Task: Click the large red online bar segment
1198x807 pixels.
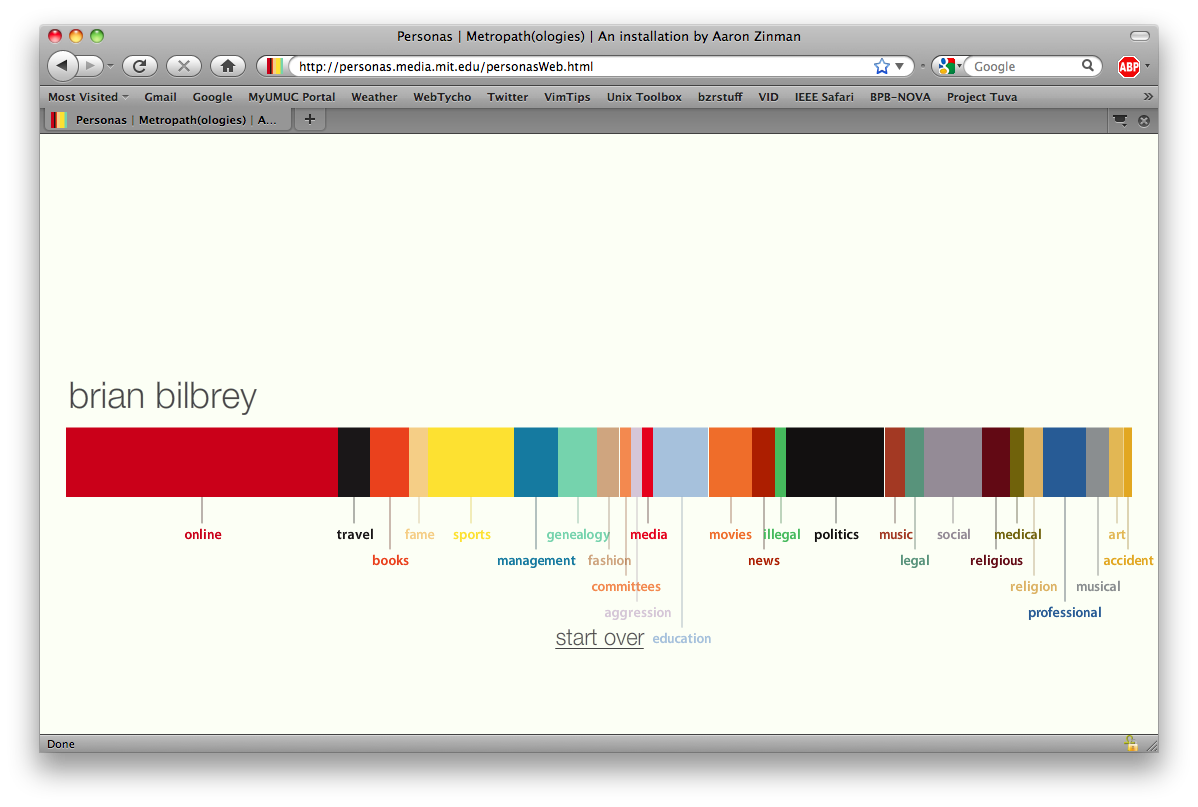Action: coord(201,462)
